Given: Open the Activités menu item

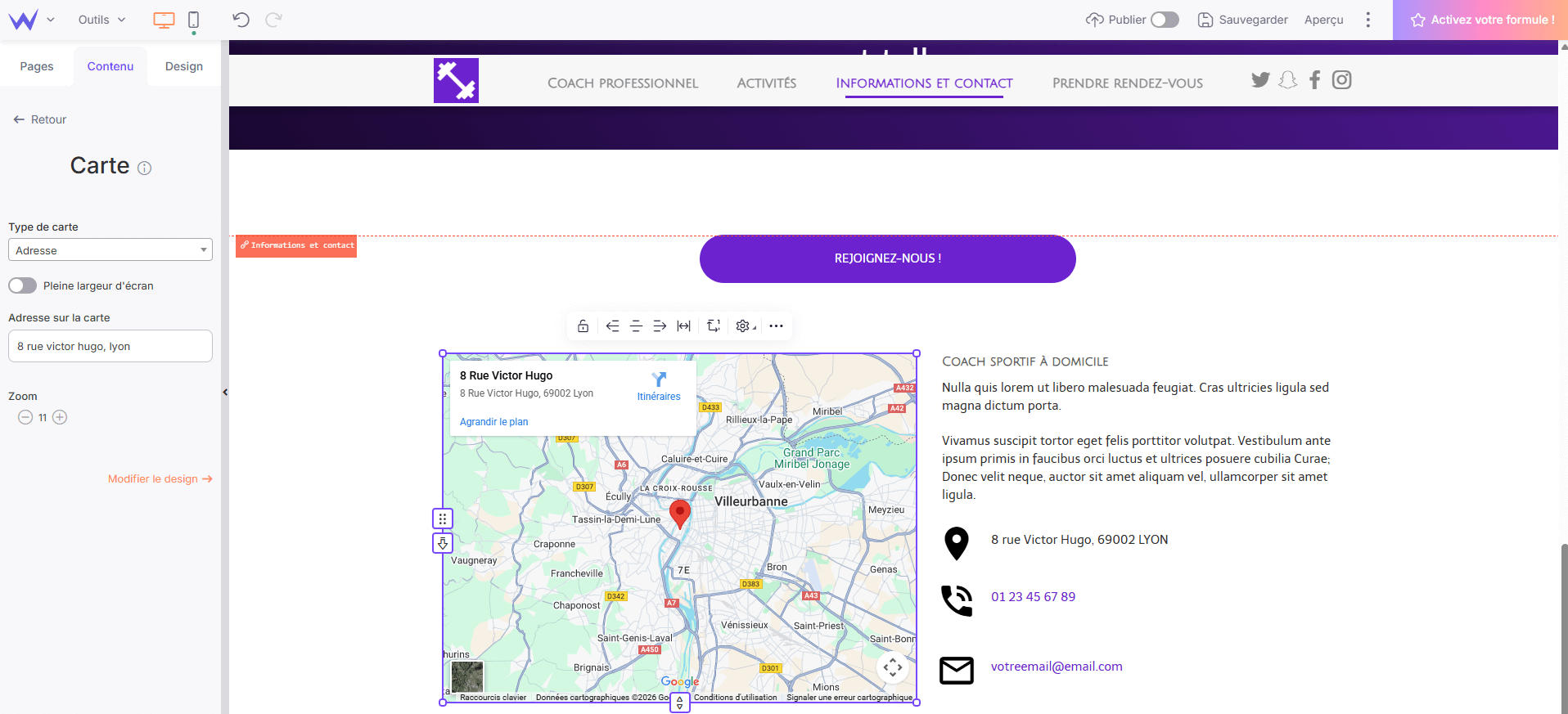Looking at the screenshot, I should click(x=767, y=83).
